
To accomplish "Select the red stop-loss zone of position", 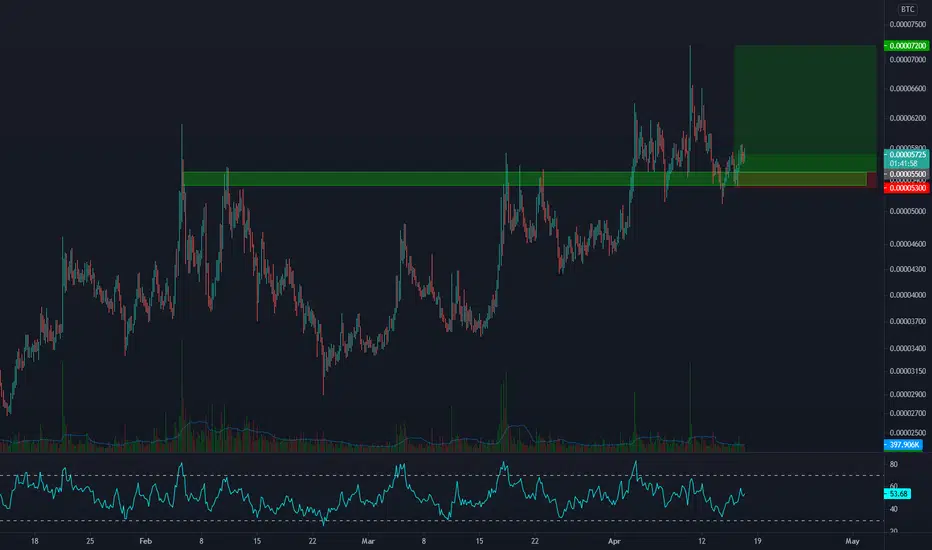I will coord(805,180).
